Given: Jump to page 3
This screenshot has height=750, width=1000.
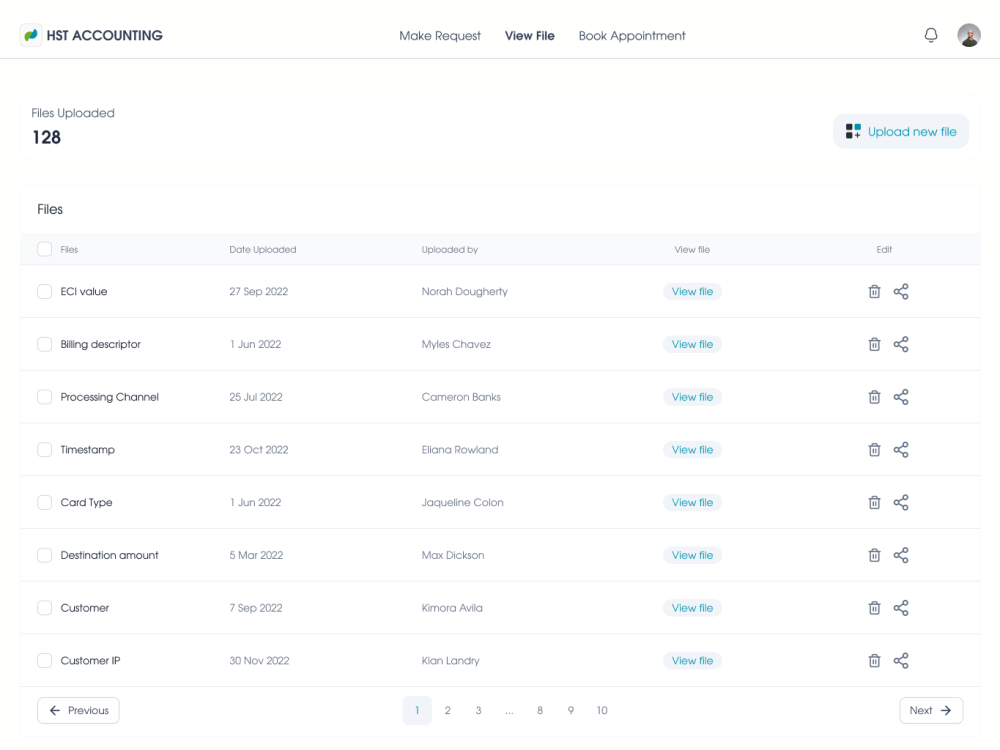Looking at the screenshot, I should point(478,710).
